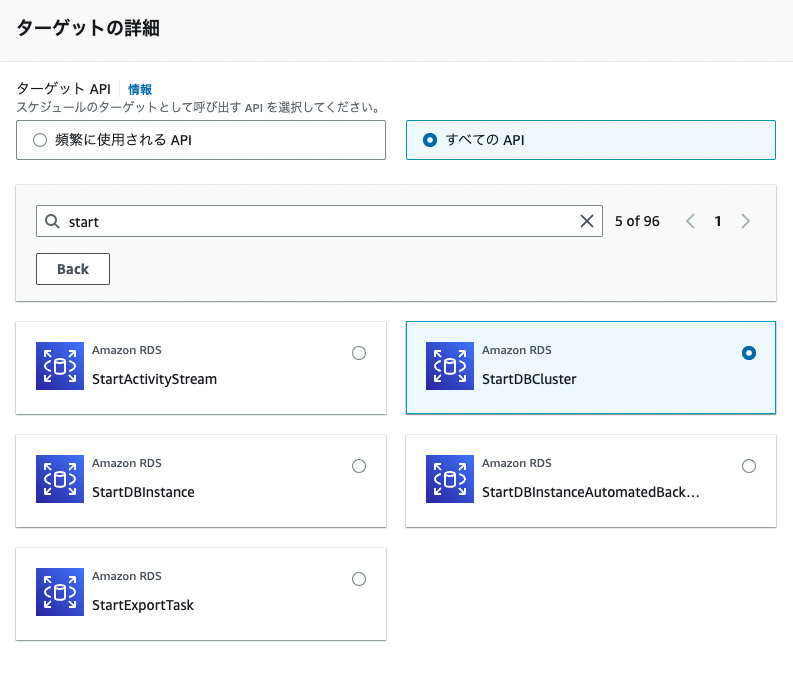Choose the StartDBInstance radio button
This screenshot has height=677, width=793.
point(359,466)
